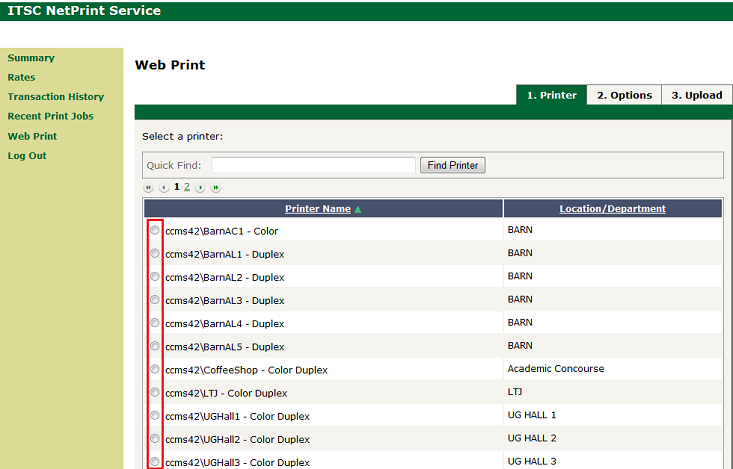The height and width of the screenshot is (469, 733).
Task: Switch to the 2. Options tab
Action: [624, 95]
